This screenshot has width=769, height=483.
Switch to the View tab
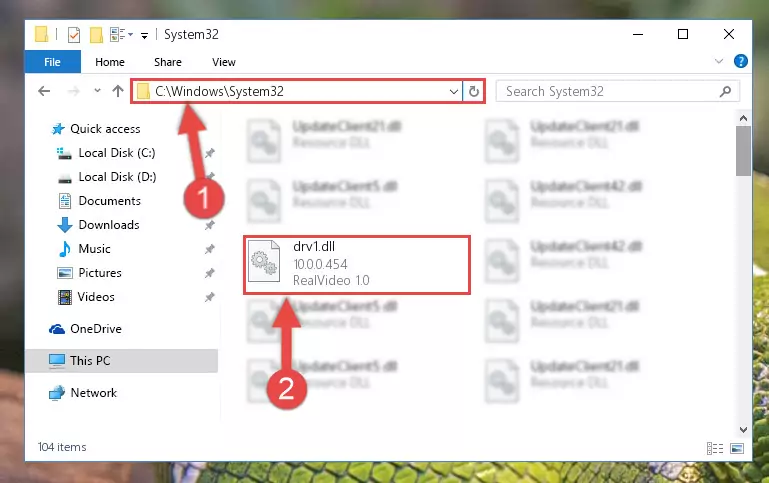click(224, 62)
